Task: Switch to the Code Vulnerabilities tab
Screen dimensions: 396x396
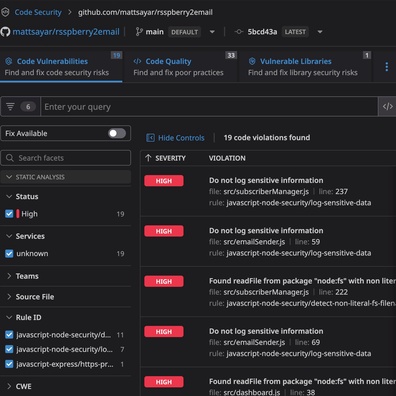Action: [x=61, y=67]
